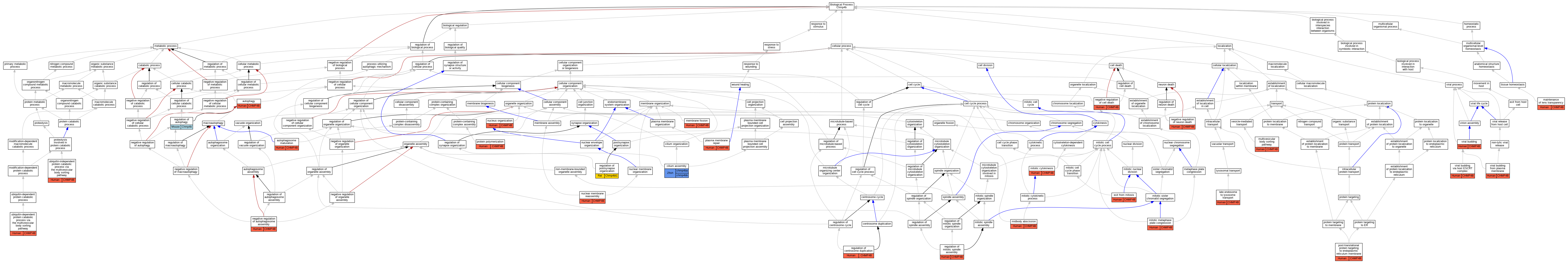Select the 'exit from mitosis' node
Viewport: 1568px width, 263px height.
click(1124, 197)
